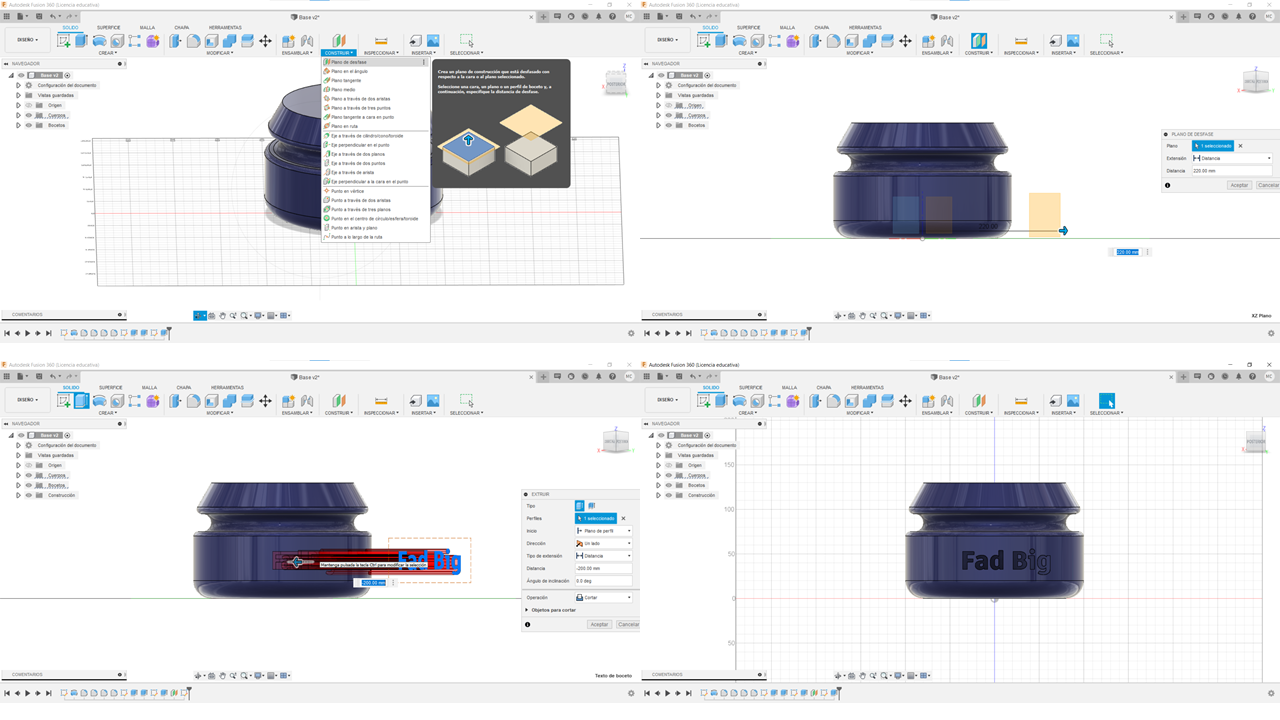
Task: Clear Plano selection with X in Plano de desfase dialog
Action: coord(1241,146)
